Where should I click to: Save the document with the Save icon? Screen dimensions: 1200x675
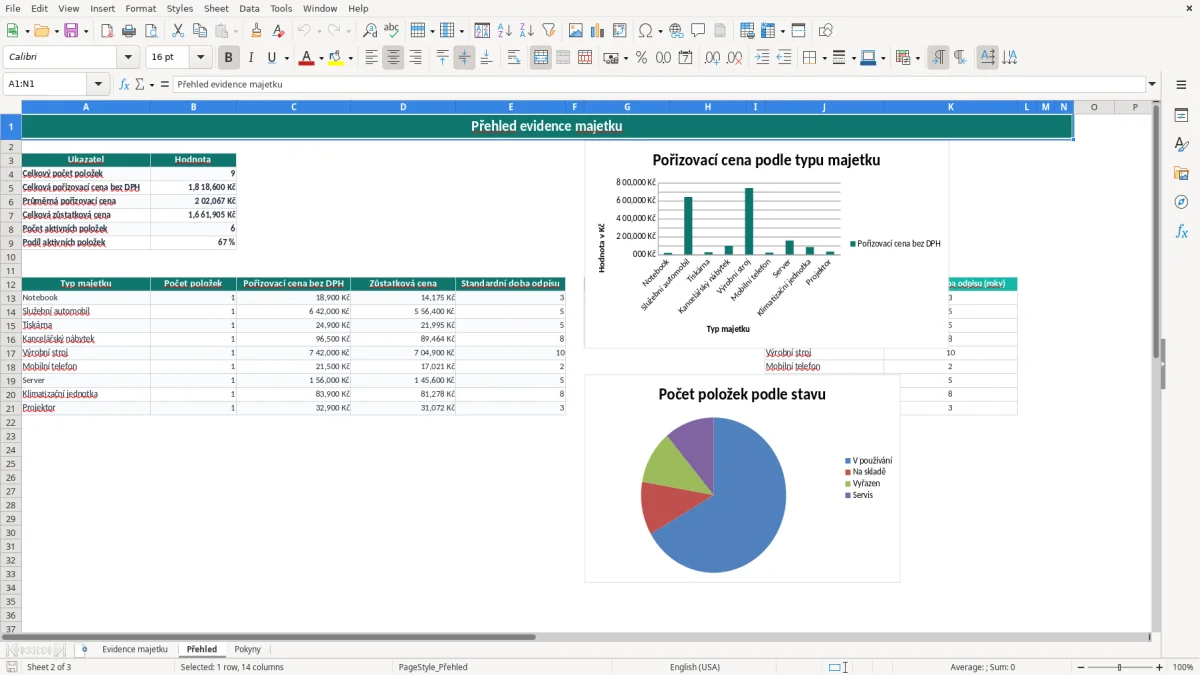pyautogui.click(x=71, y=31)
